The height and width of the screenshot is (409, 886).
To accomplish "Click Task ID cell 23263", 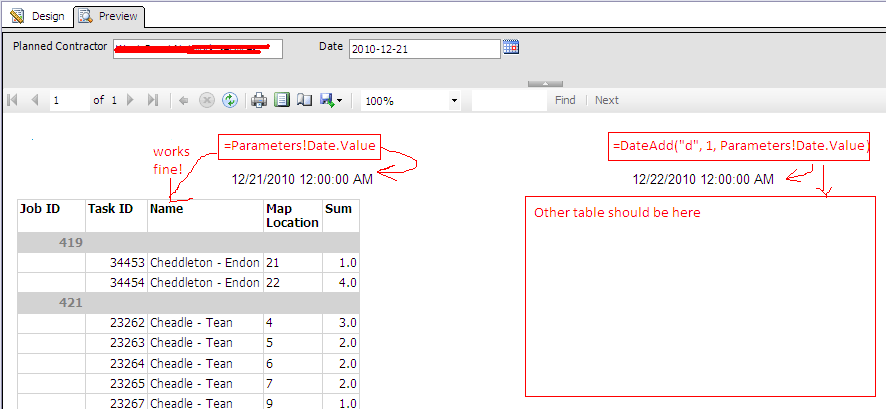I will (x=116, y=343).
